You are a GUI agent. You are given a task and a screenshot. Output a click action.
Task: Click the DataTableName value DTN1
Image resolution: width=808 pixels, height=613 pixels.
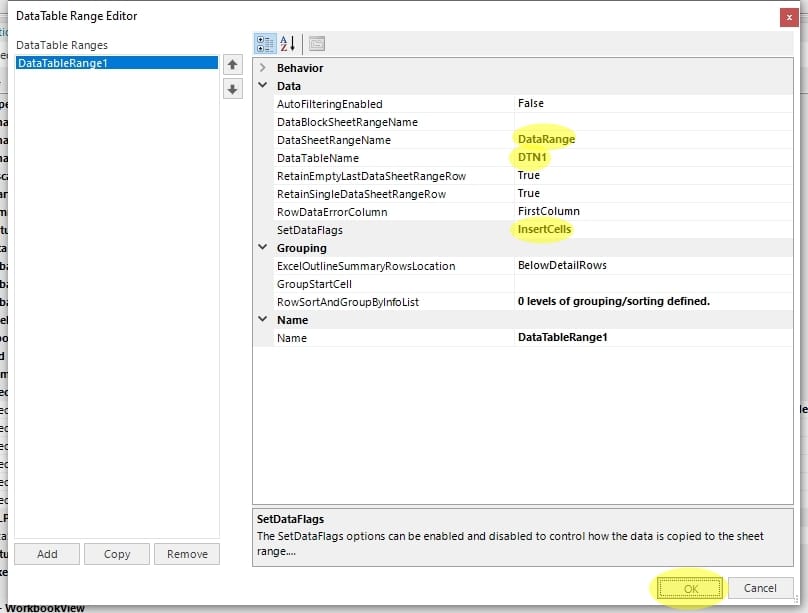point(534,158)
